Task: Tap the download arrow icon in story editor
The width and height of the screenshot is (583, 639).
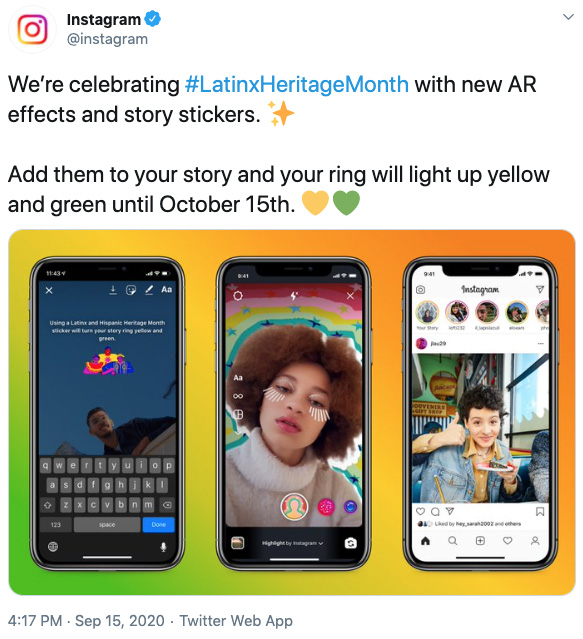Action: [113, 289]
